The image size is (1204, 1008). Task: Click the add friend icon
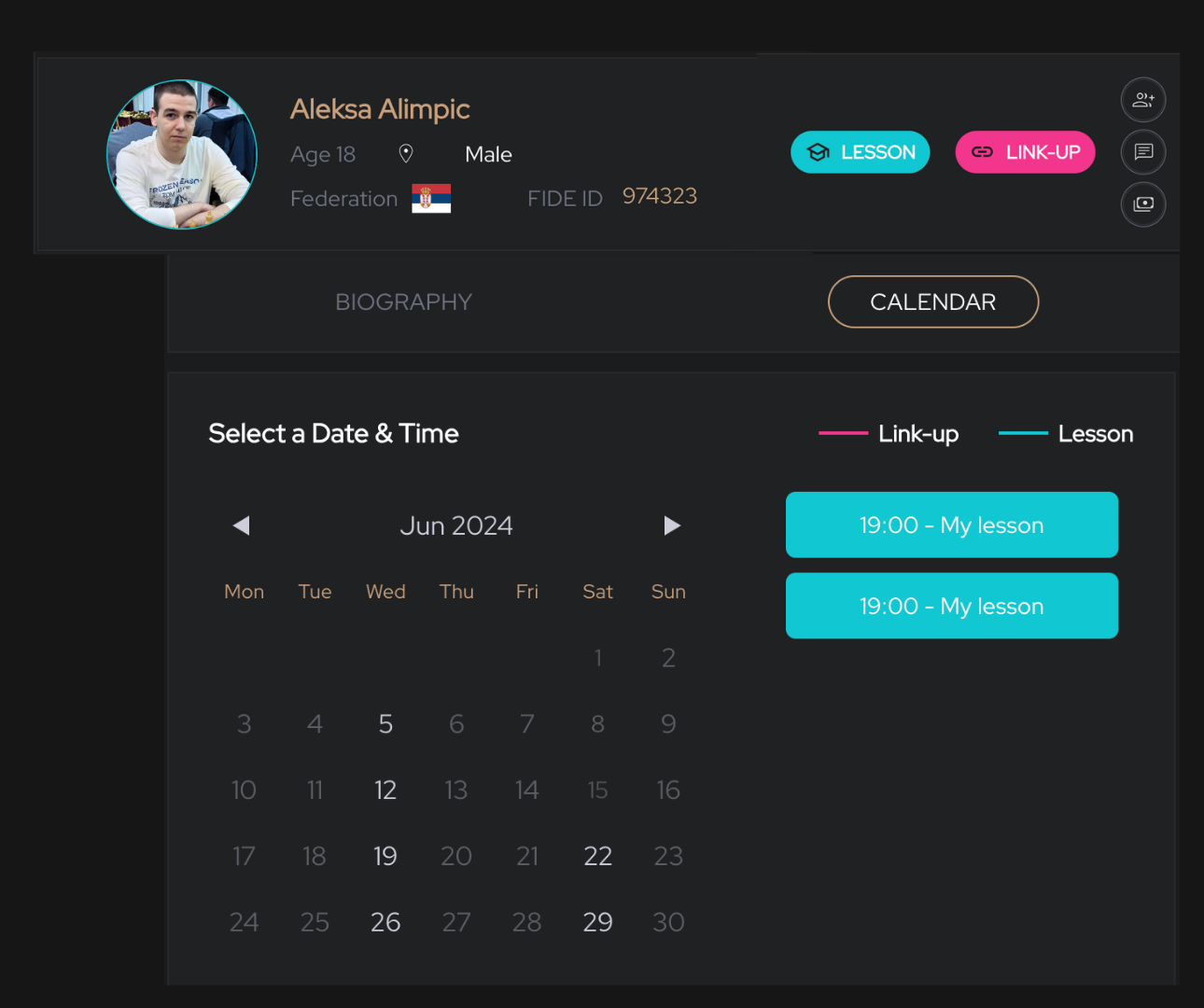(x=1143, y=100)
